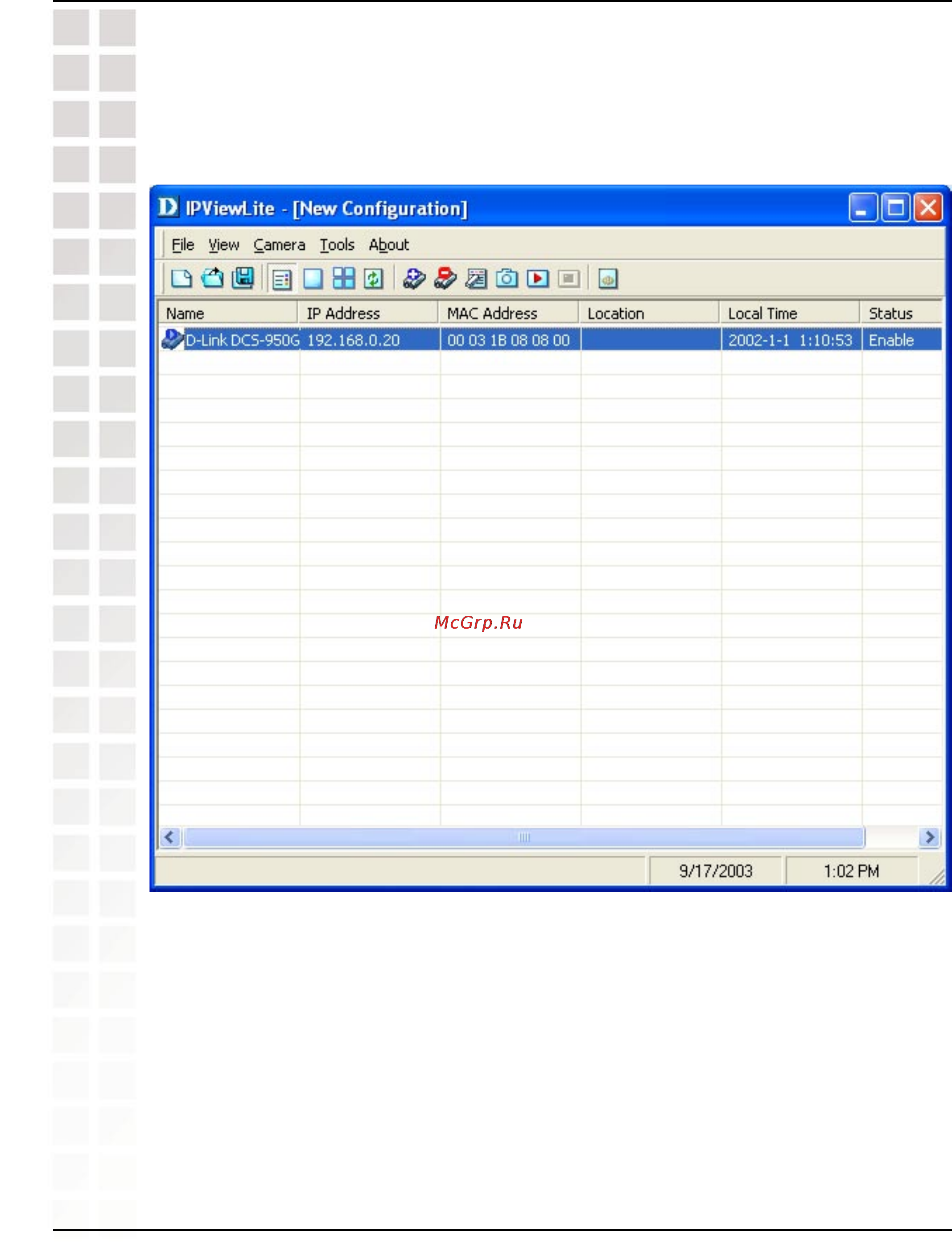Click the camera icon beside D-Link DCS-950G

[172, 339]
